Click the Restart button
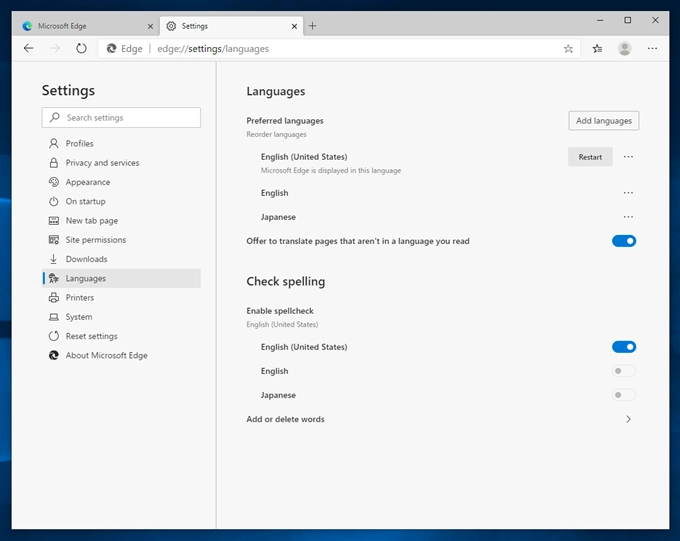The width and height of the screenshot is (680, 541). tap(590, 157)
